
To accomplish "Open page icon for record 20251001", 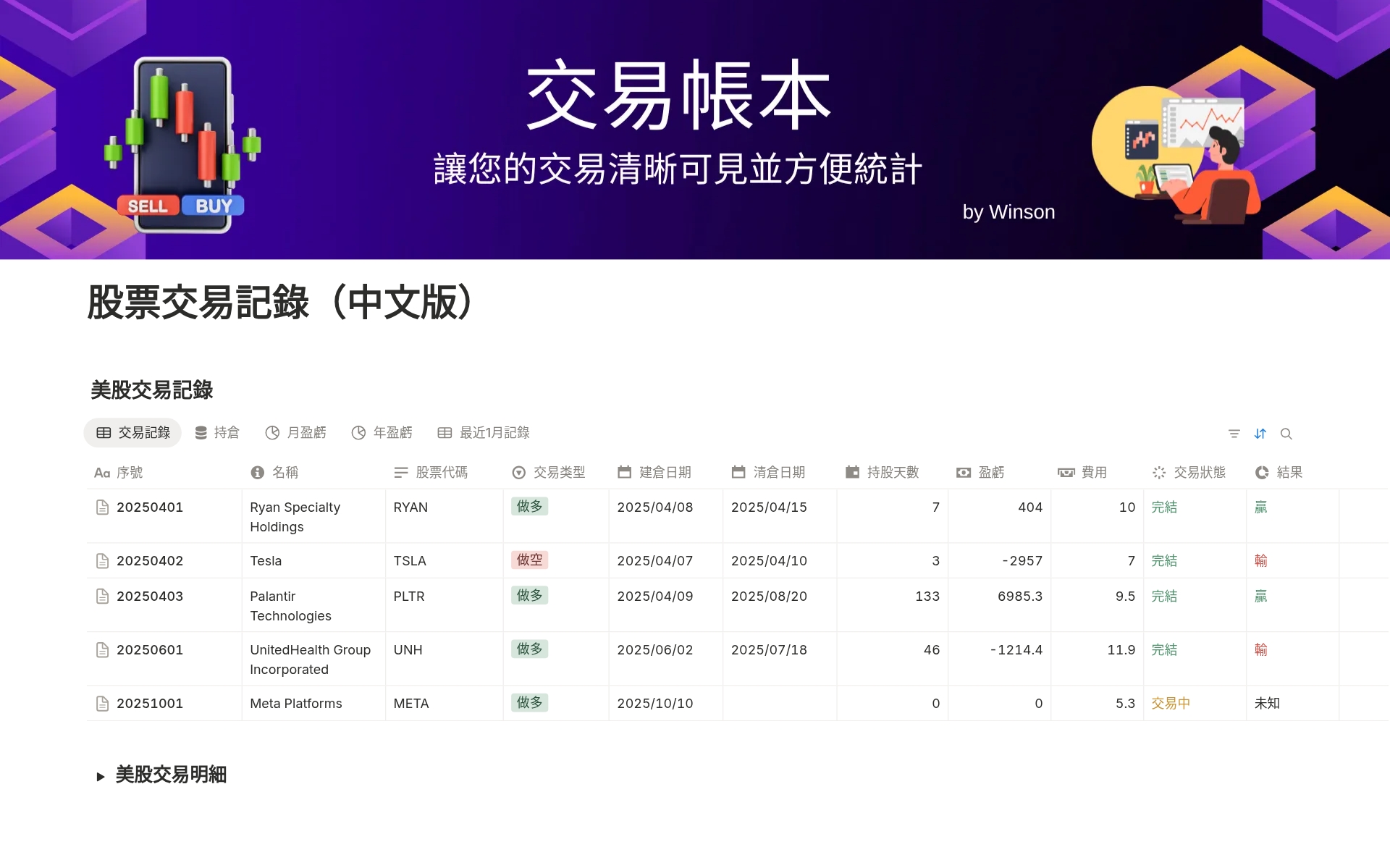I will [102, 704].
